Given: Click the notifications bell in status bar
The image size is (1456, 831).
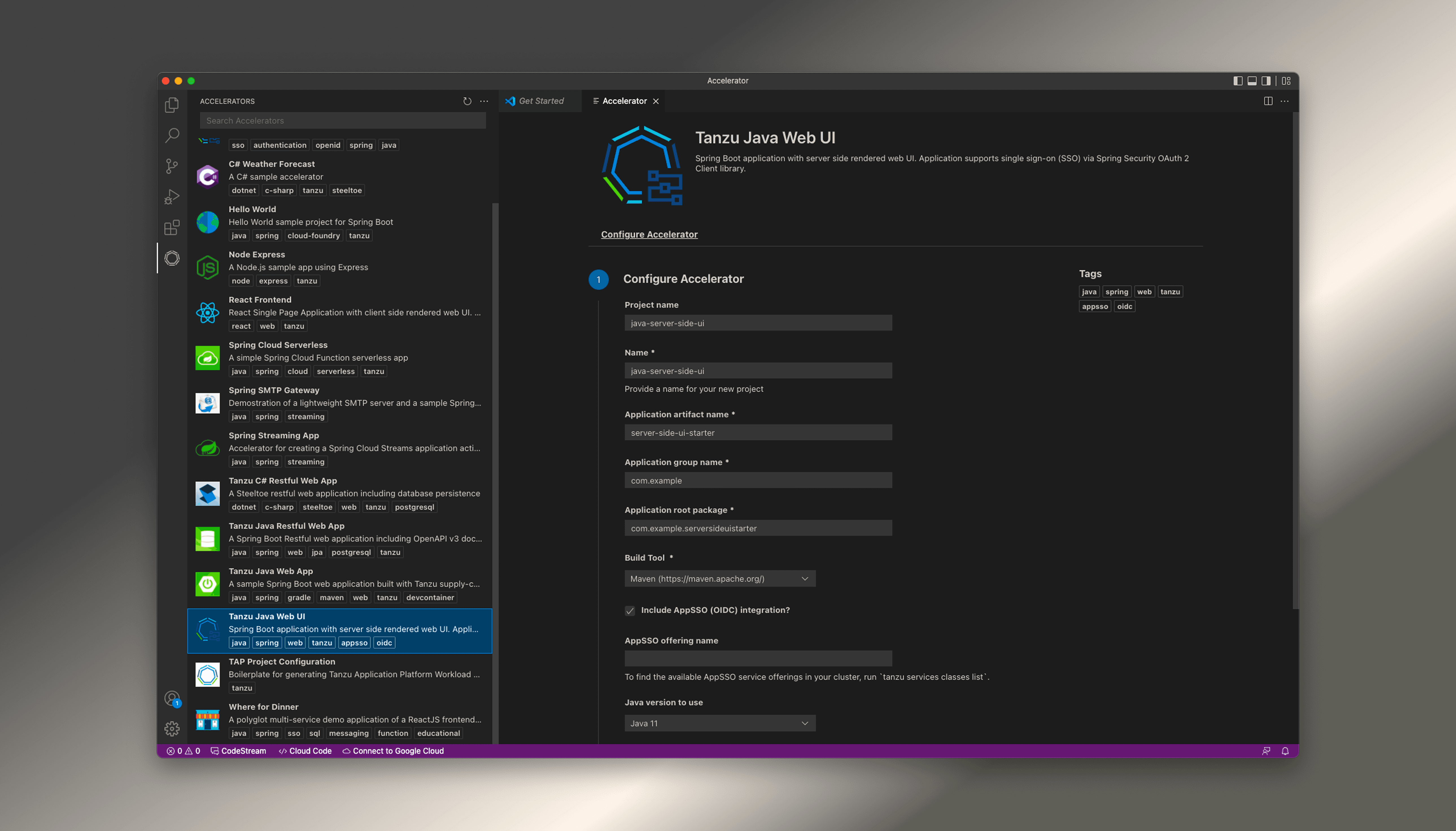Looking at the screenshot, I should (1285, 751).
